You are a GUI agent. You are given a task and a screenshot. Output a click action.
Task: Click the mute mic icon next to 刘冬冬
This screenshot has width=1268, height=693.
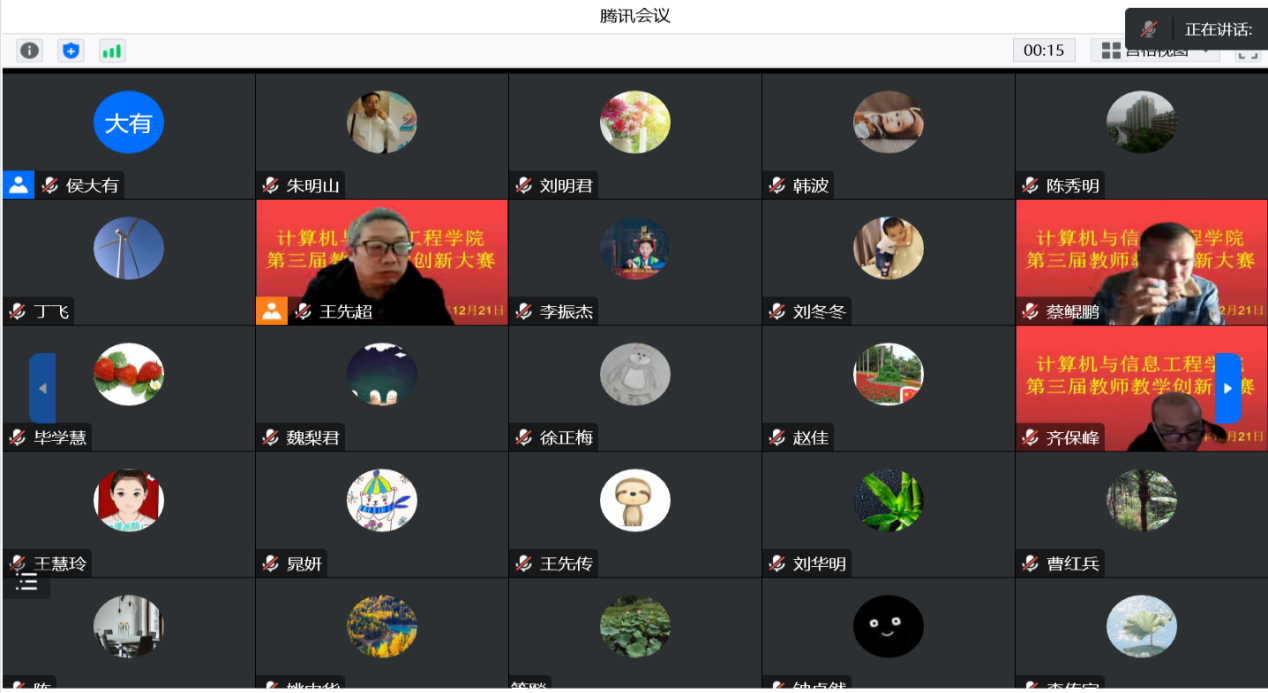tap(777, 311)
